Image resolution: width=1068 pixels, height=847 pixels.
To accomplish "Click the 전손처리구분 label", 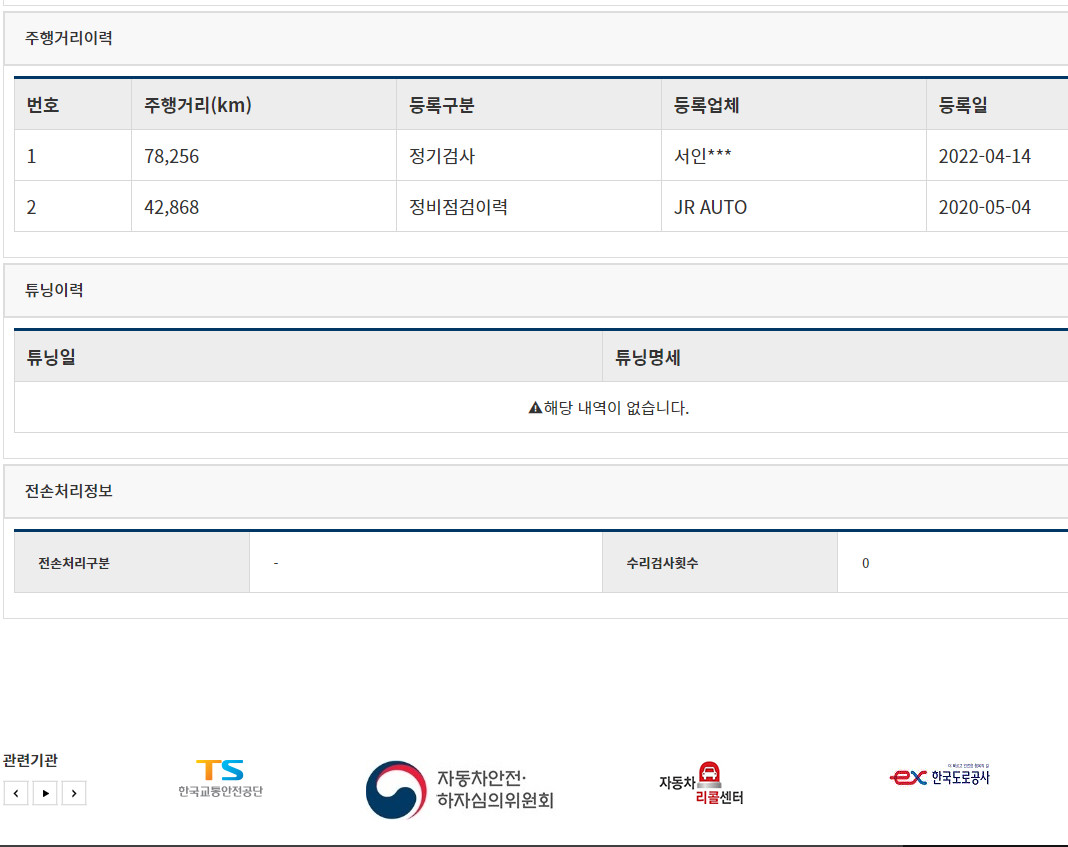I will 74,563.
